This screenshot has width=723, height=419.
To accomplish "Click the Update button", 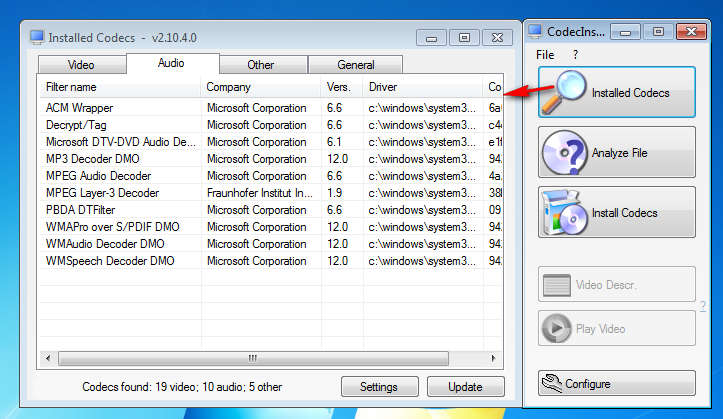I will 466,386.
